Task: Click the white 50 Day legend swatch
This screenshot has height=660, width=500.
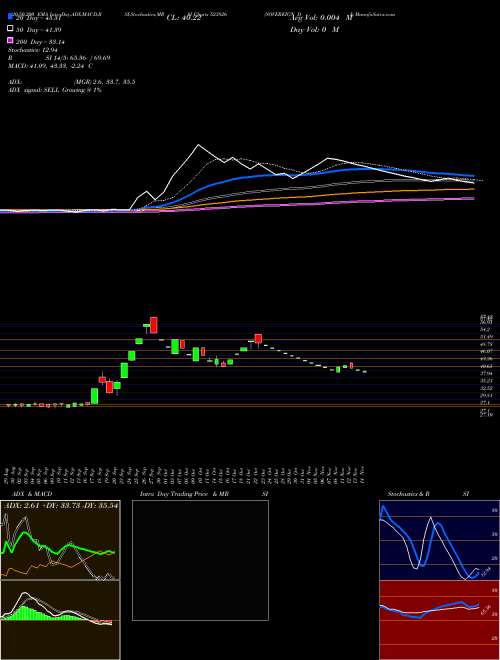Action: (x=10, y=29)
